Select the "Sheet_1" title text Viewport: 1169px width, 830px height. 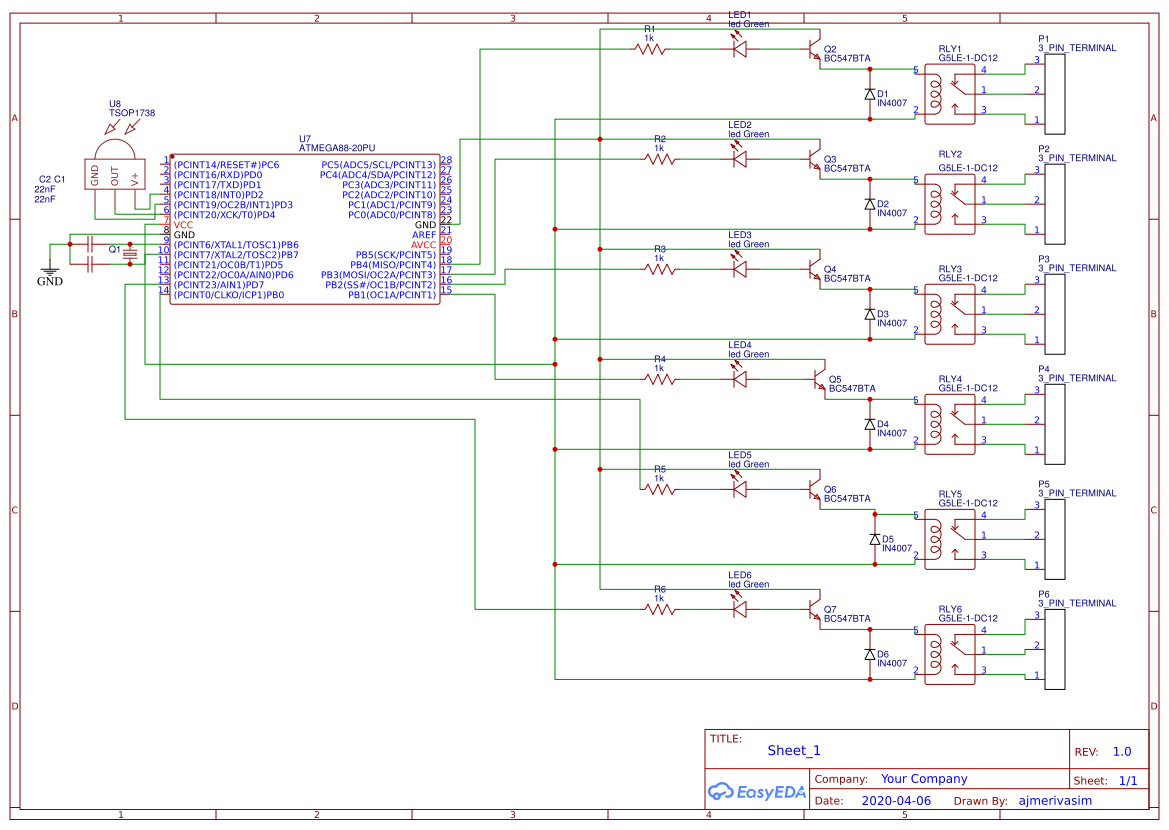pyautogui.click(x=794, y=750)
